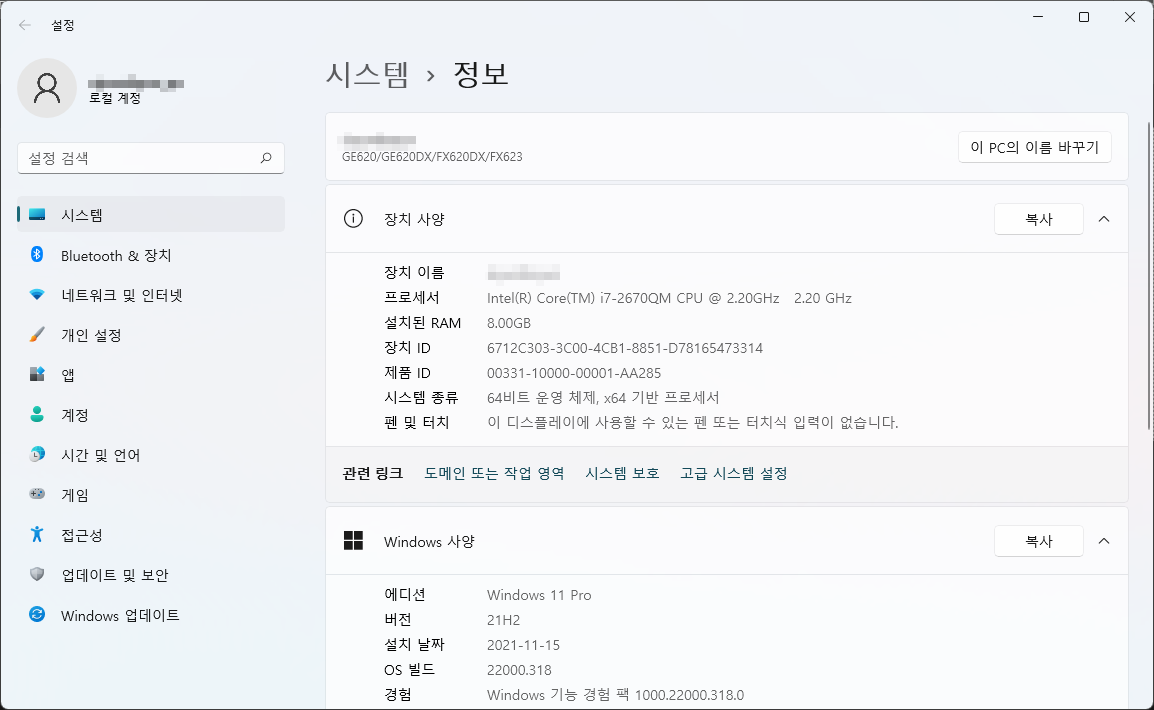The width and height of the screenshot is (1154, 710).
Task: Click the 업데이트 및 보안 shield icon
Action: point(37,575)
